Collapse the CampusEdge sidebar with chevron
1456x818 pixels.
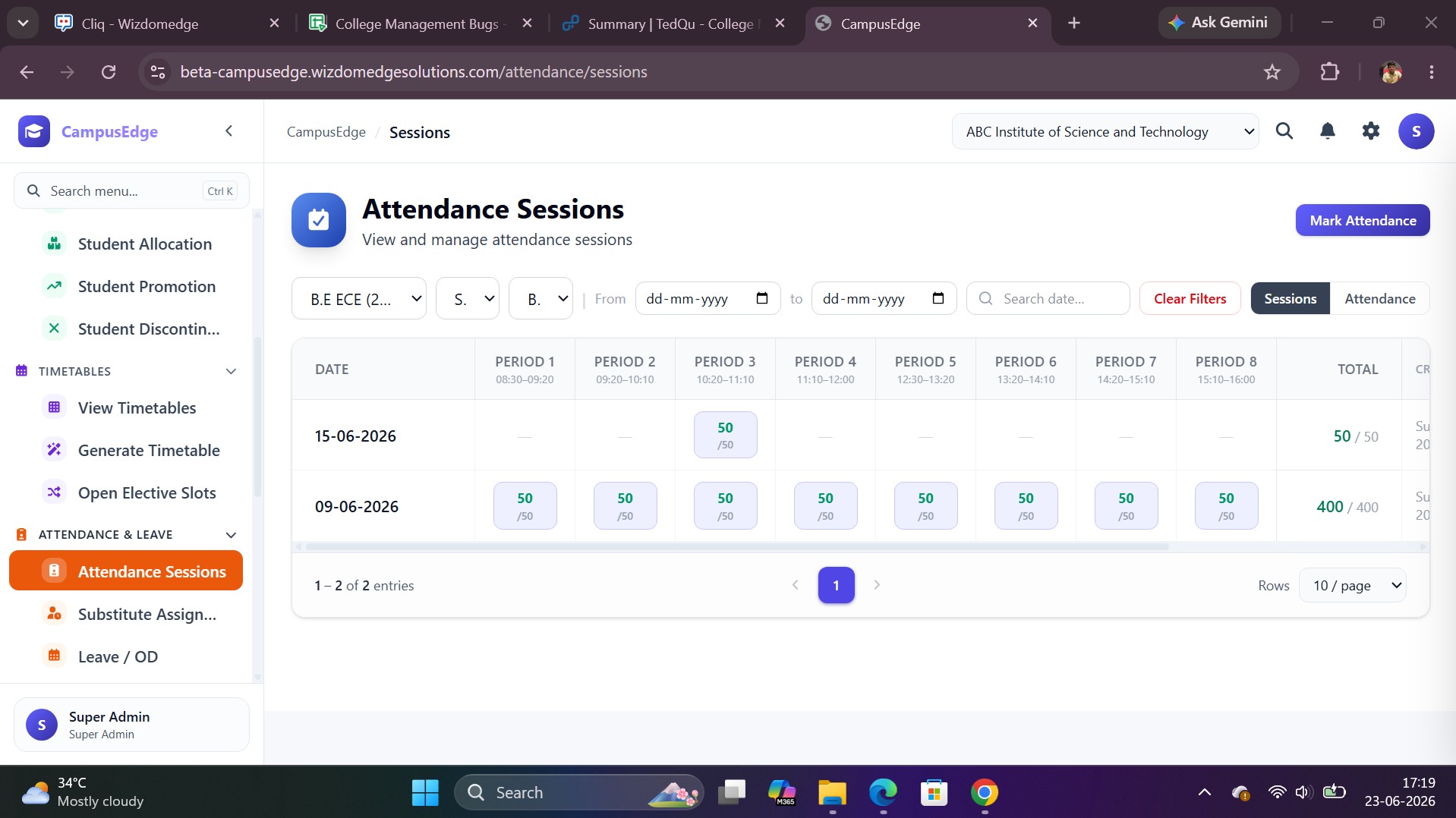pyautogui.click(x=228, y=131)
